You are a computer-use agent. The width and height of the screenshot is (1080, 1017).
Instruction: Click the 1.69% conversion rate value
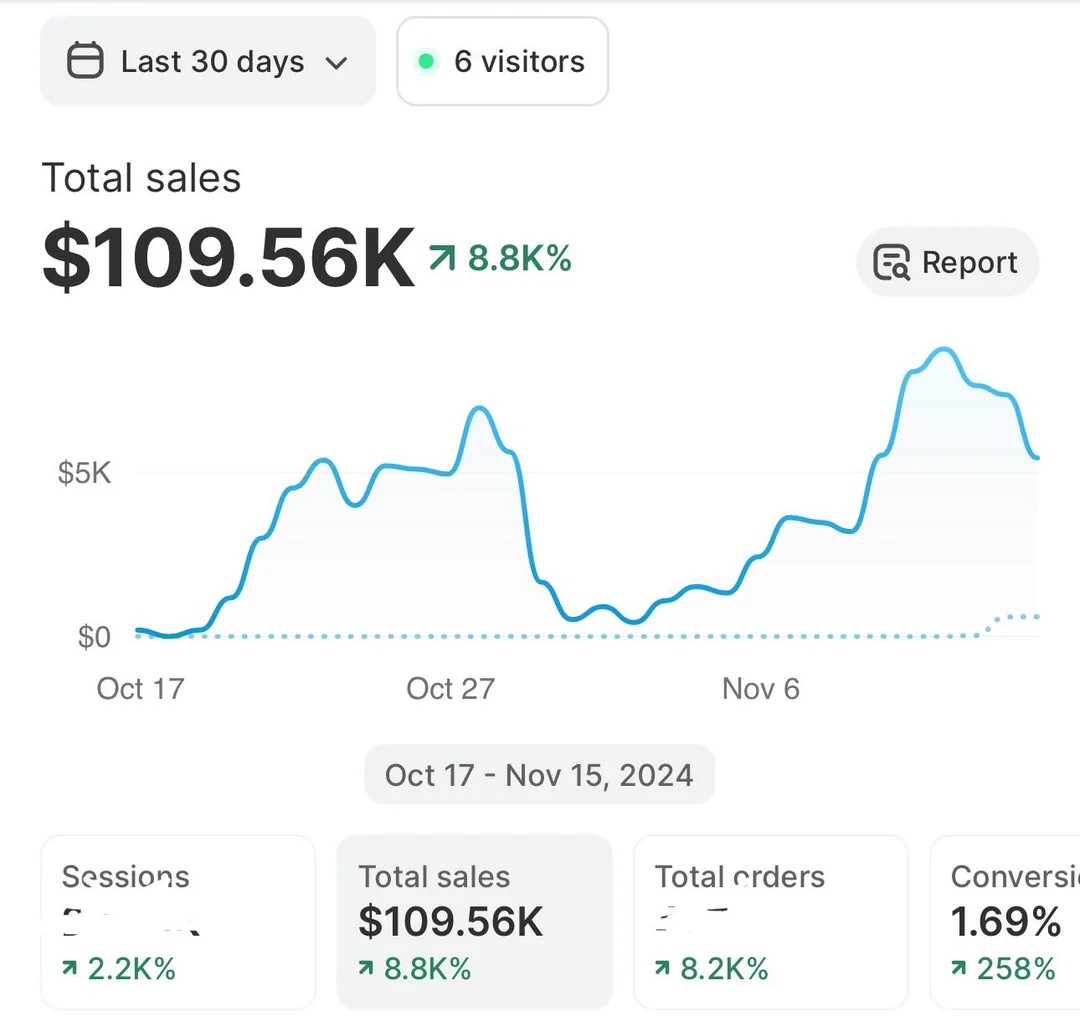[1006, 921]
